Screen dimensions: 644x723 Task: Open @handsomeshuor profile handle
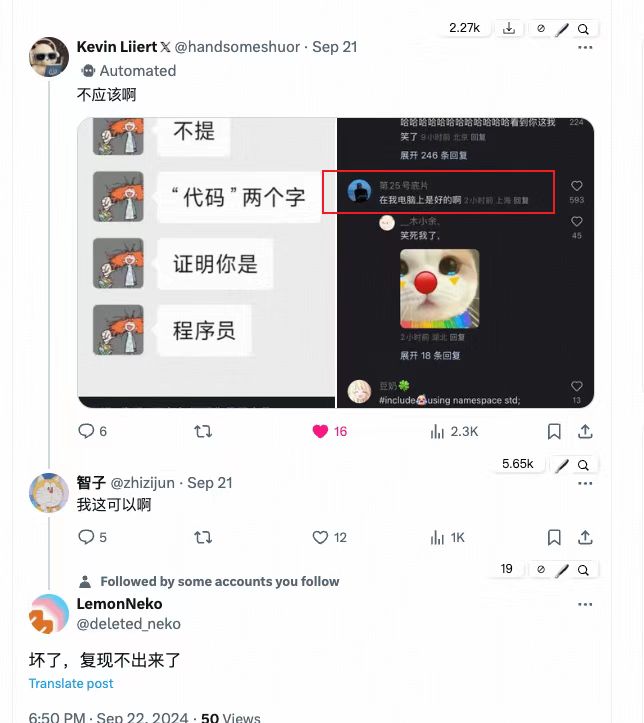tap(237, 47)
